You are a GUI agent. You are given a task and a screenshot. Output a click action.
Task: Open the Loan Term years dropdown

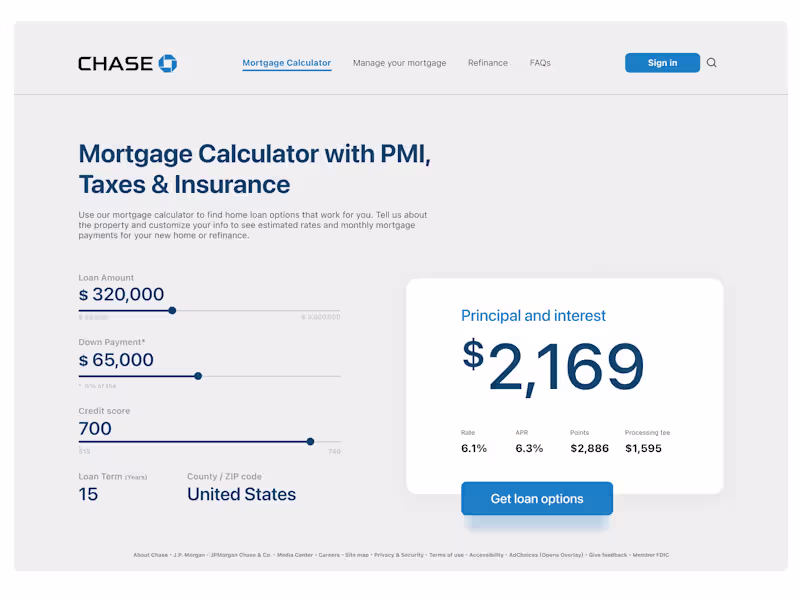(x=89, y=494)
